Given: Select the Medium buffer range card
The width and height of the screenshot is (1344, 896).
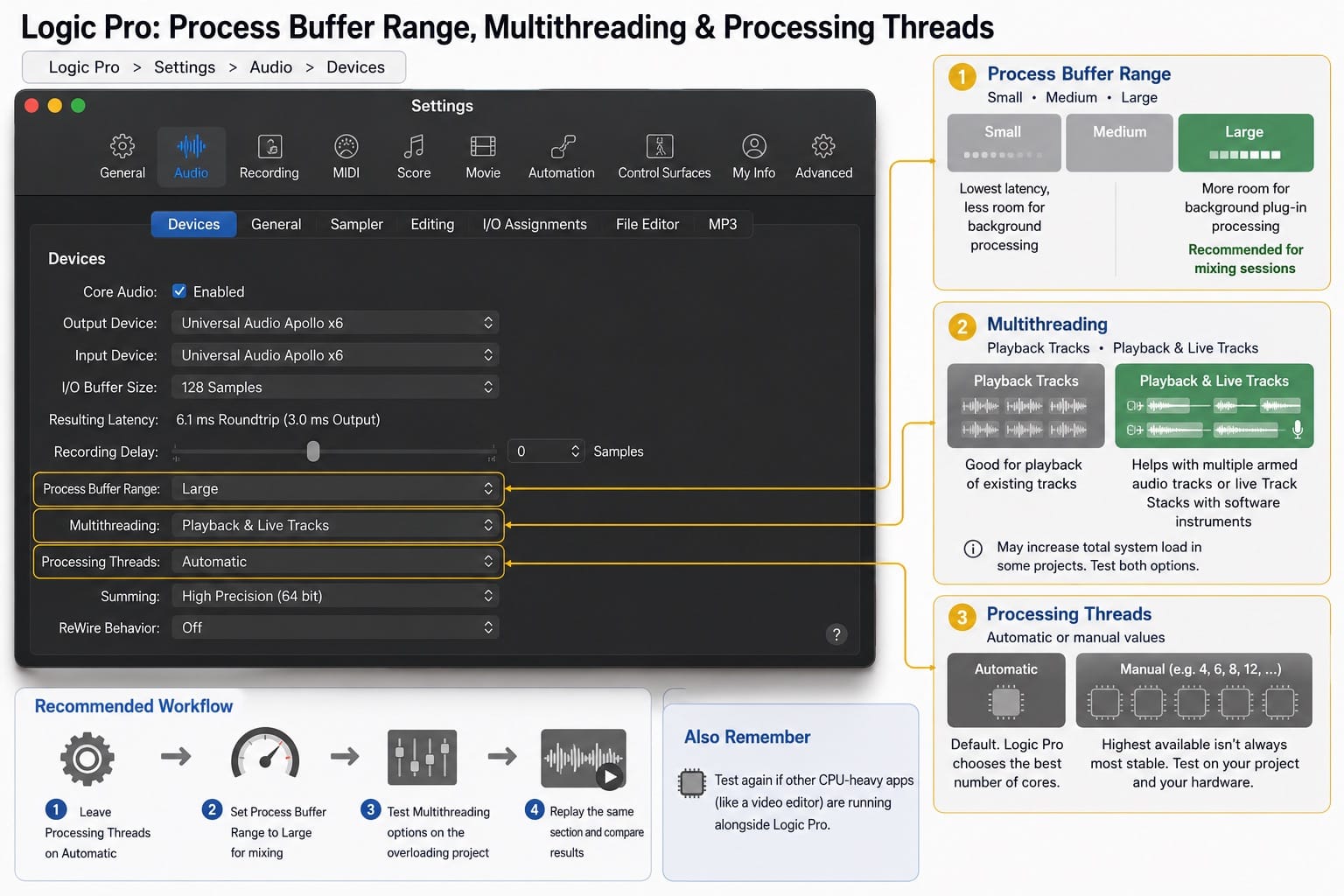Looking at the screenshot, I should [1119, 143].
